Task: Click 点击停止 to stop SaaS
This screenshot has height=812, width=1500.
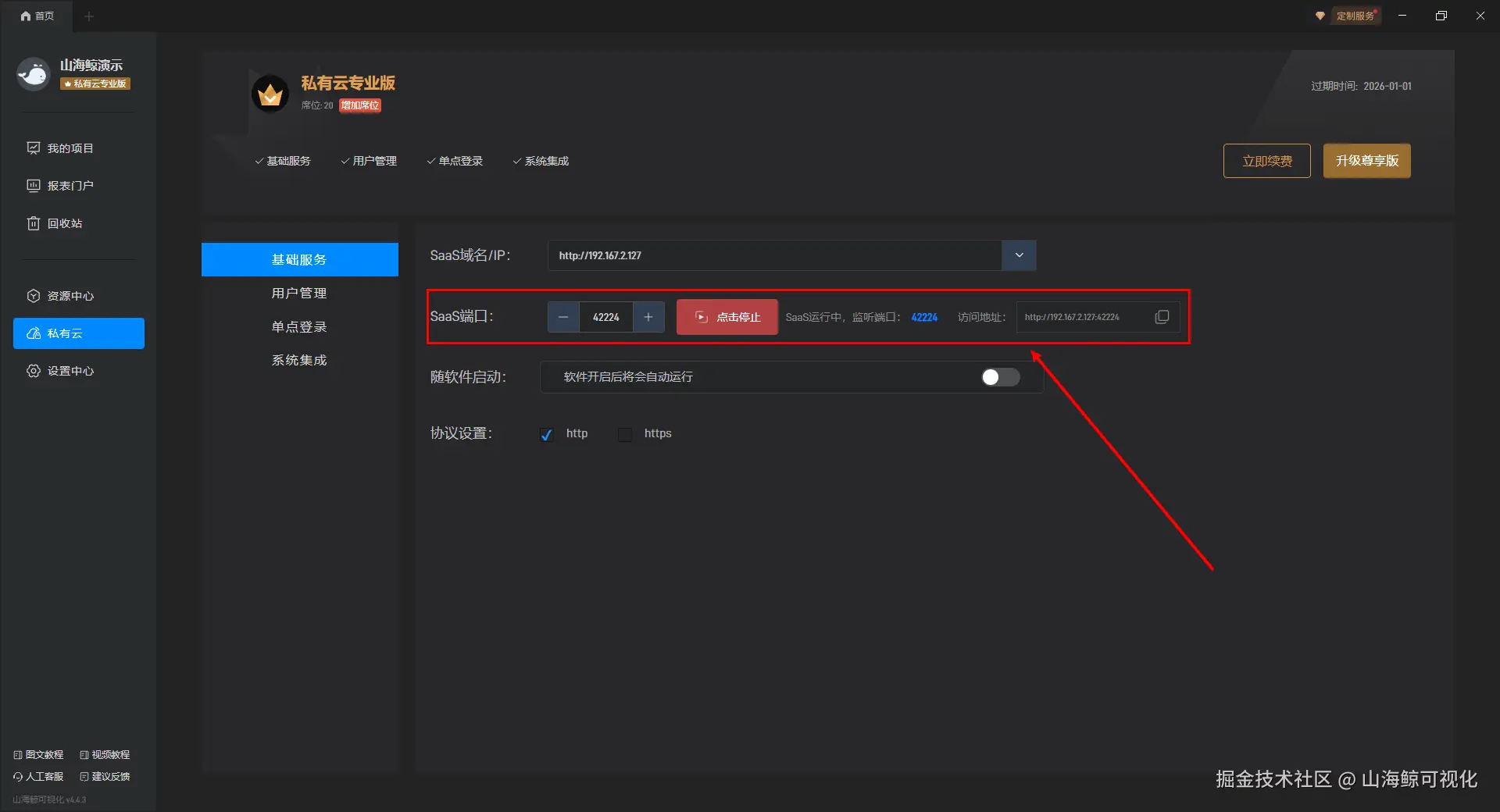Action: [x=727, y=317]
